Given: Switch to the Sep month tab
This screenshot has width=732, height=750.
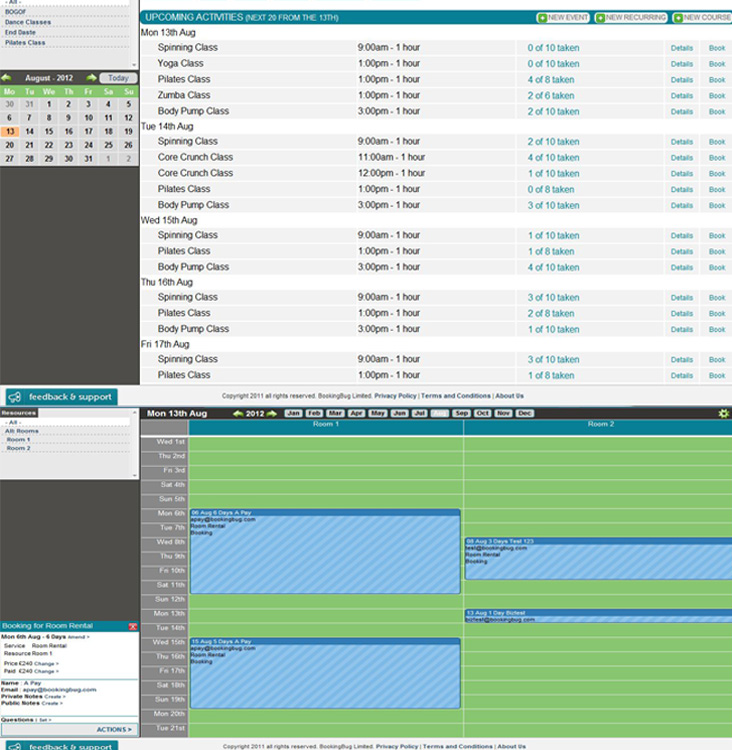Looking at the screenshot, I should click(461, 413).
